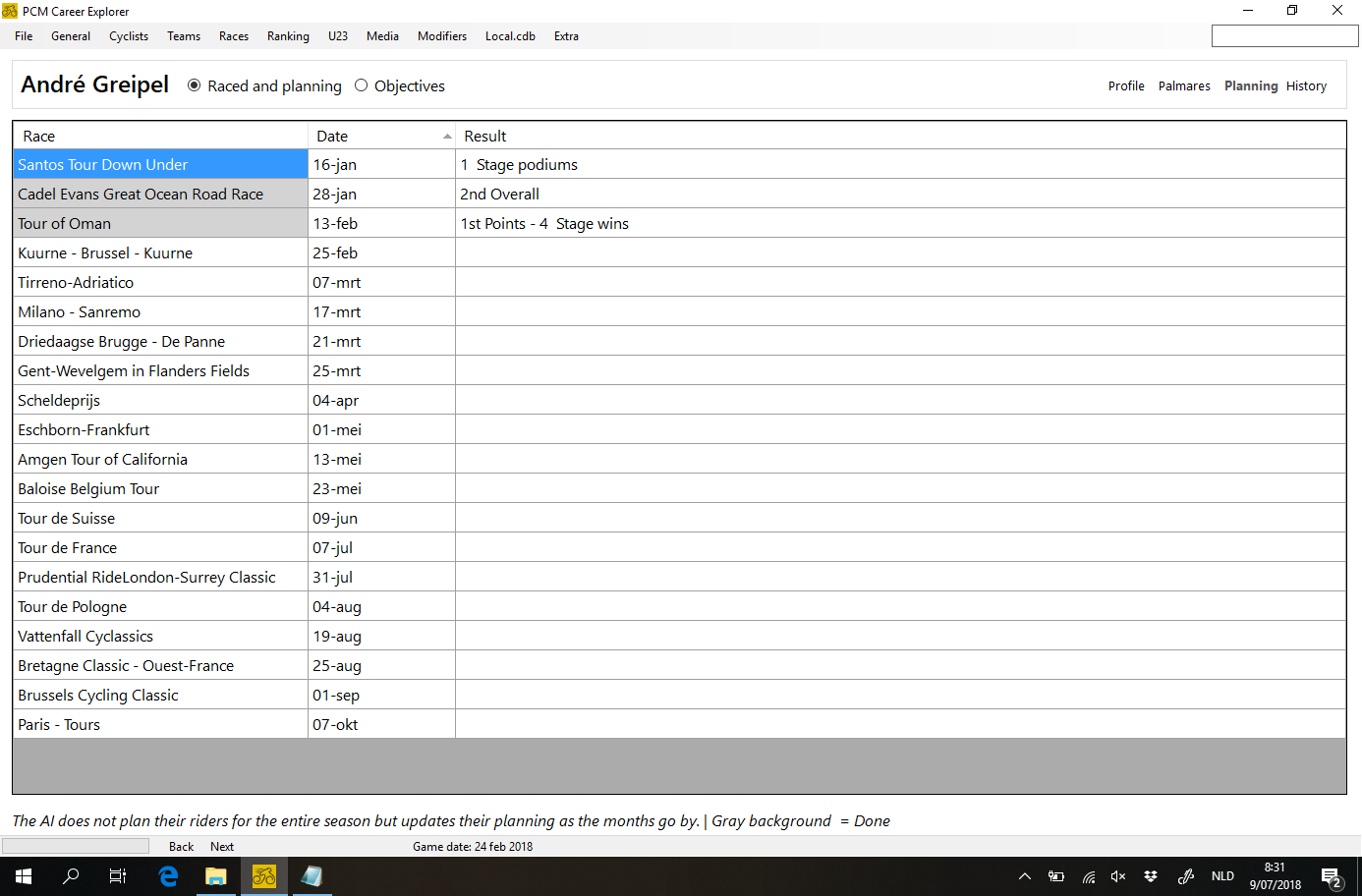Viewport: 1362px width, 896px height.
Task: Select the Raced and planning radio button
Action: pos(195,85)
